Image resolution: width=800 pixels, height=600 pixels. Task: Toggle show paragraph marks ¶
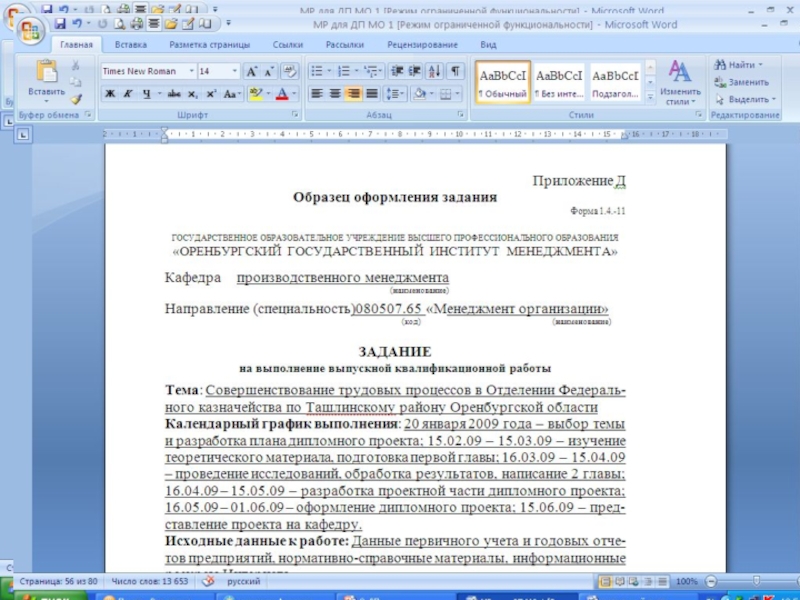click(x=455, y=71)
